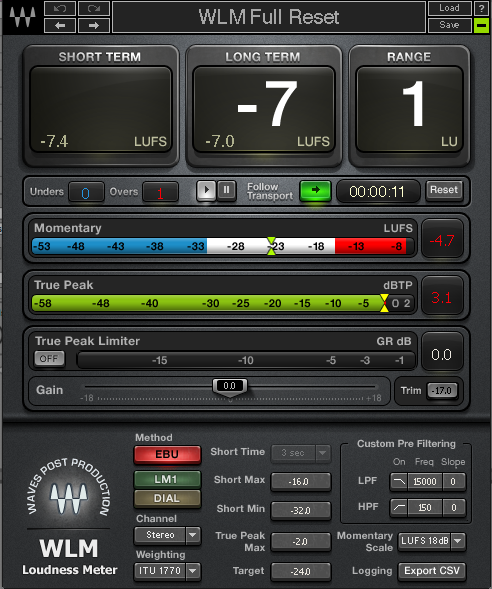The width and height of the screenshot is (492, 589).
Task: Click the Waves logo icon at top-left
Action: [22, 17]
